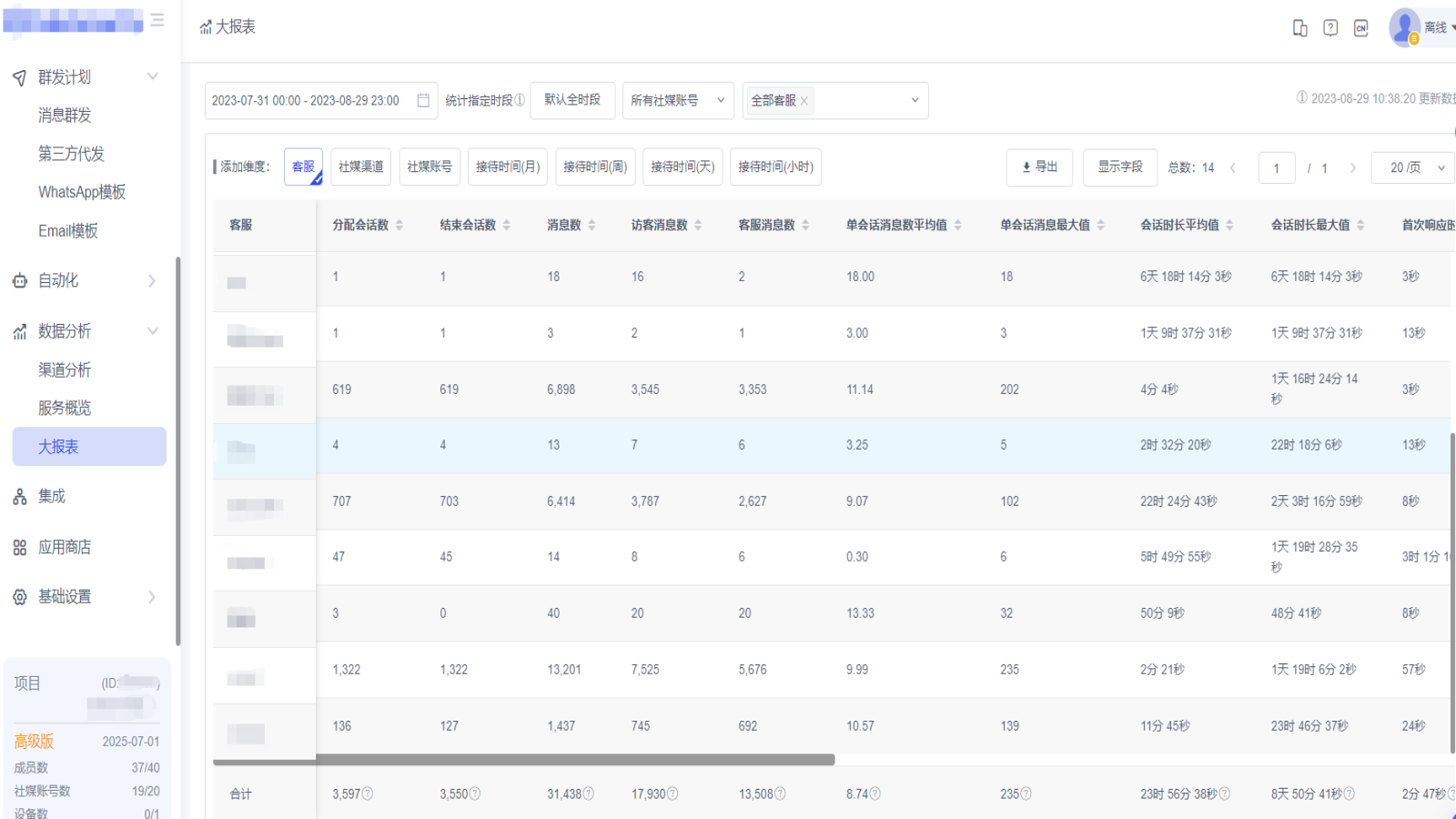Sort by 客服消息数 column
The image size is (1456, 819).
click(805, 225)
